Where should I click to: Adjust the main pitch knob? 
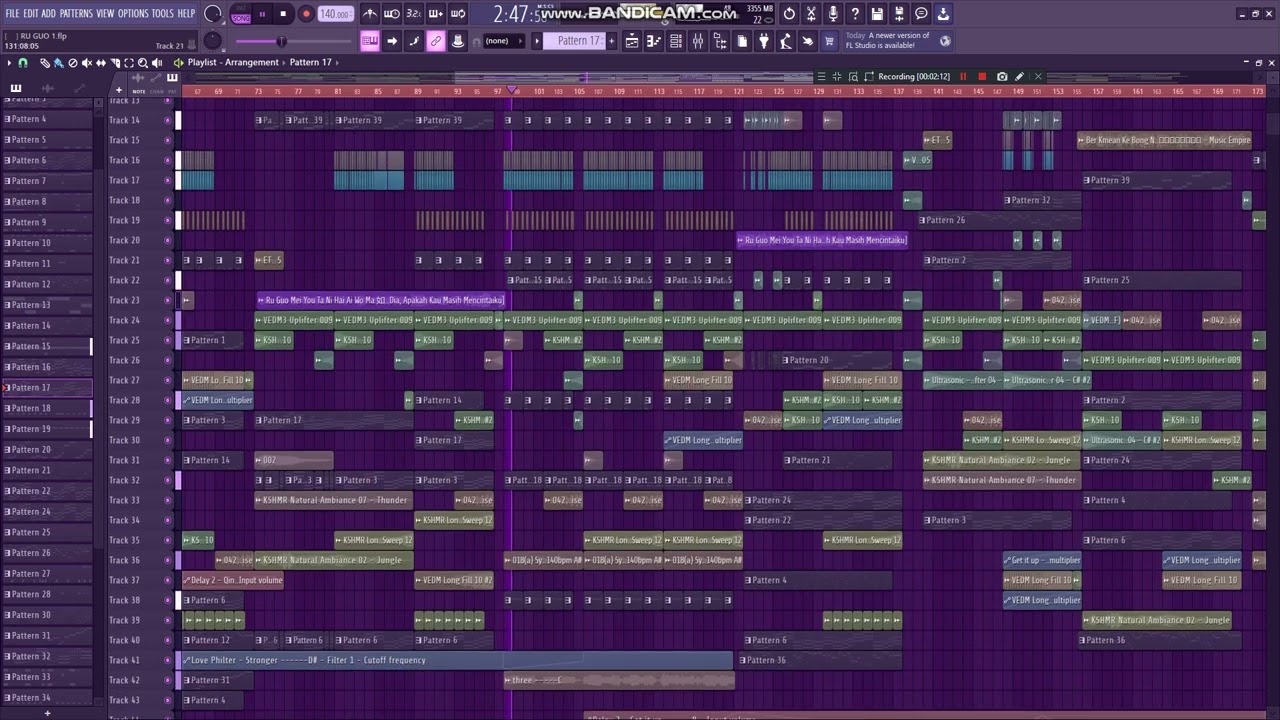tap(213, 41)
